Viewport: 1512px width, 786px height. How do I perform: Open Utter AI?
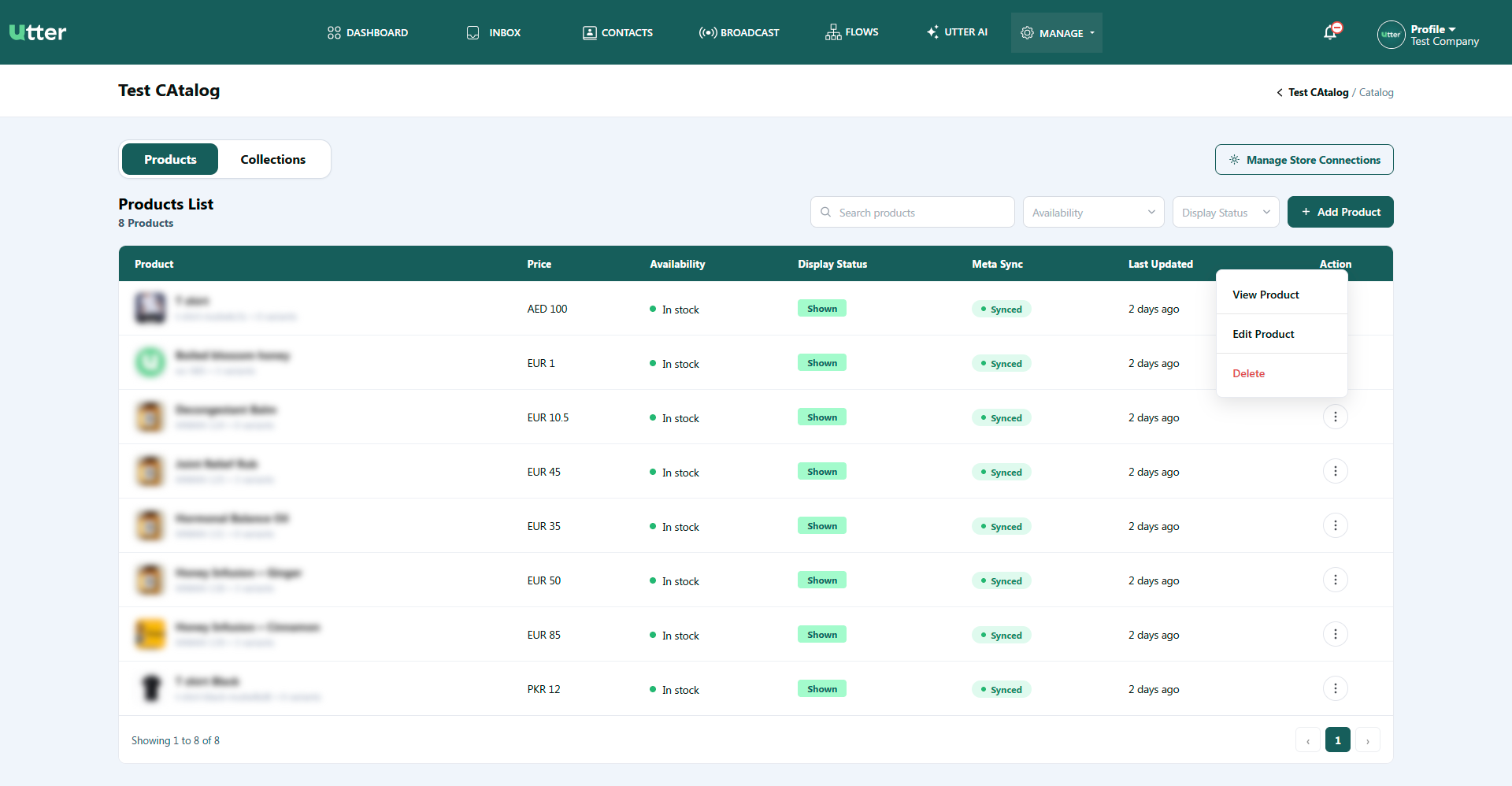(957, 32)
